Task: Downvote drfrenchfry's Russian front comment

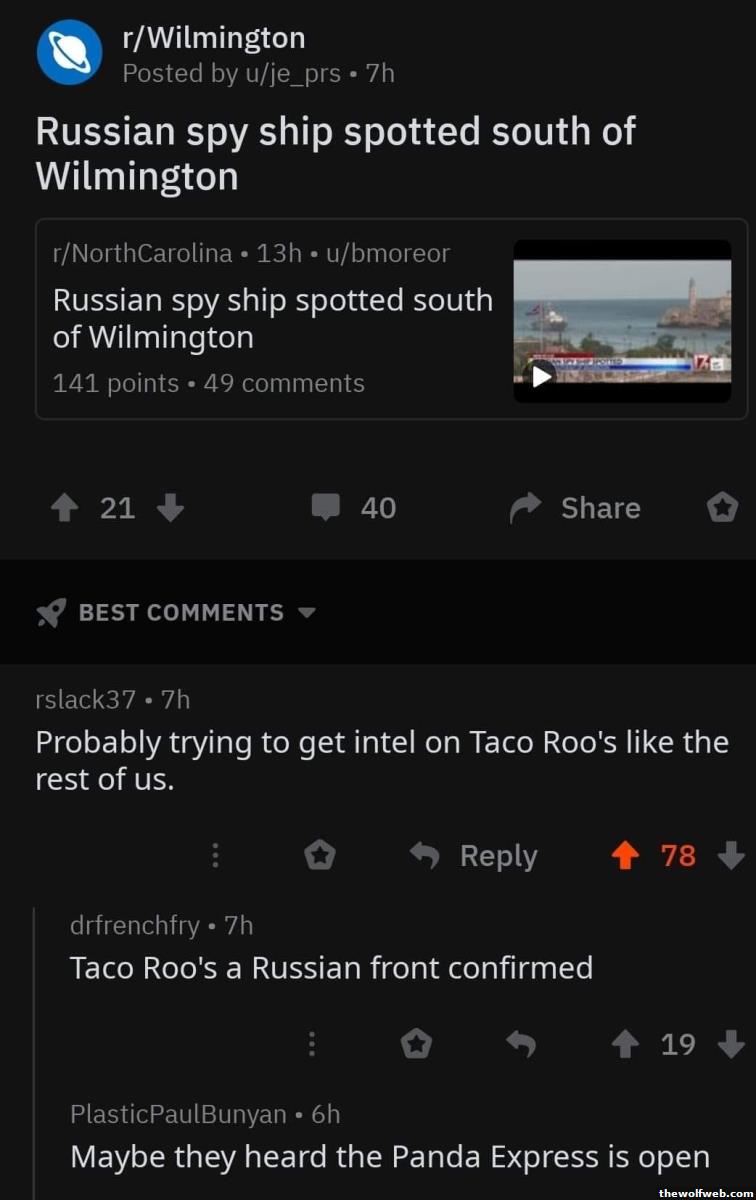Action: [x=732, y=1045]
